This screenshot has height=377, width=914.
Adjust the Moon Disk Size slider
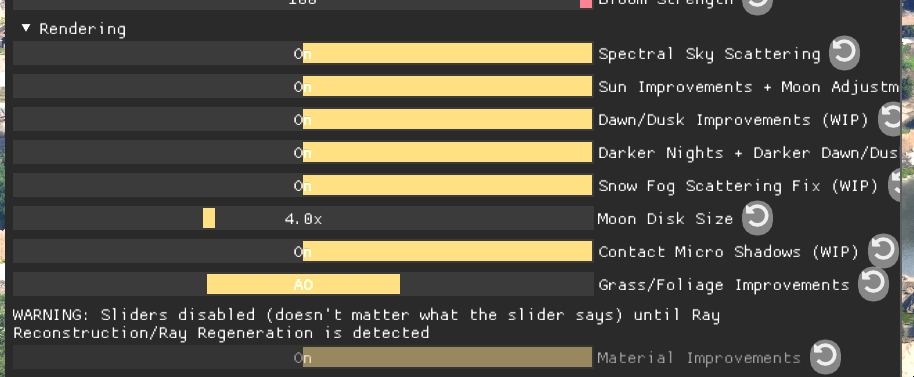pos(303,219)
